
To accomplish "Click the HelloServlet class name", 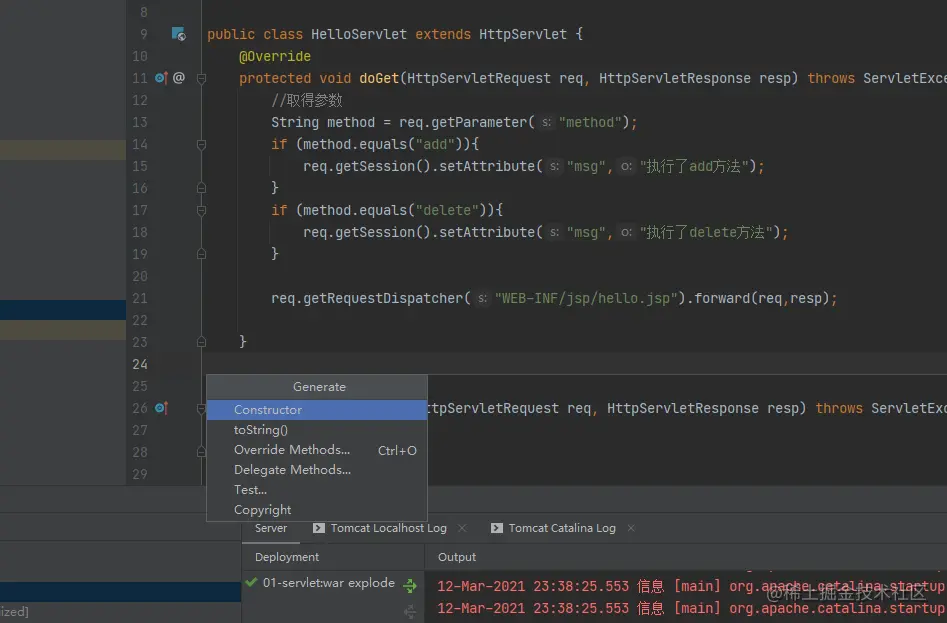I will pos(359,34).
